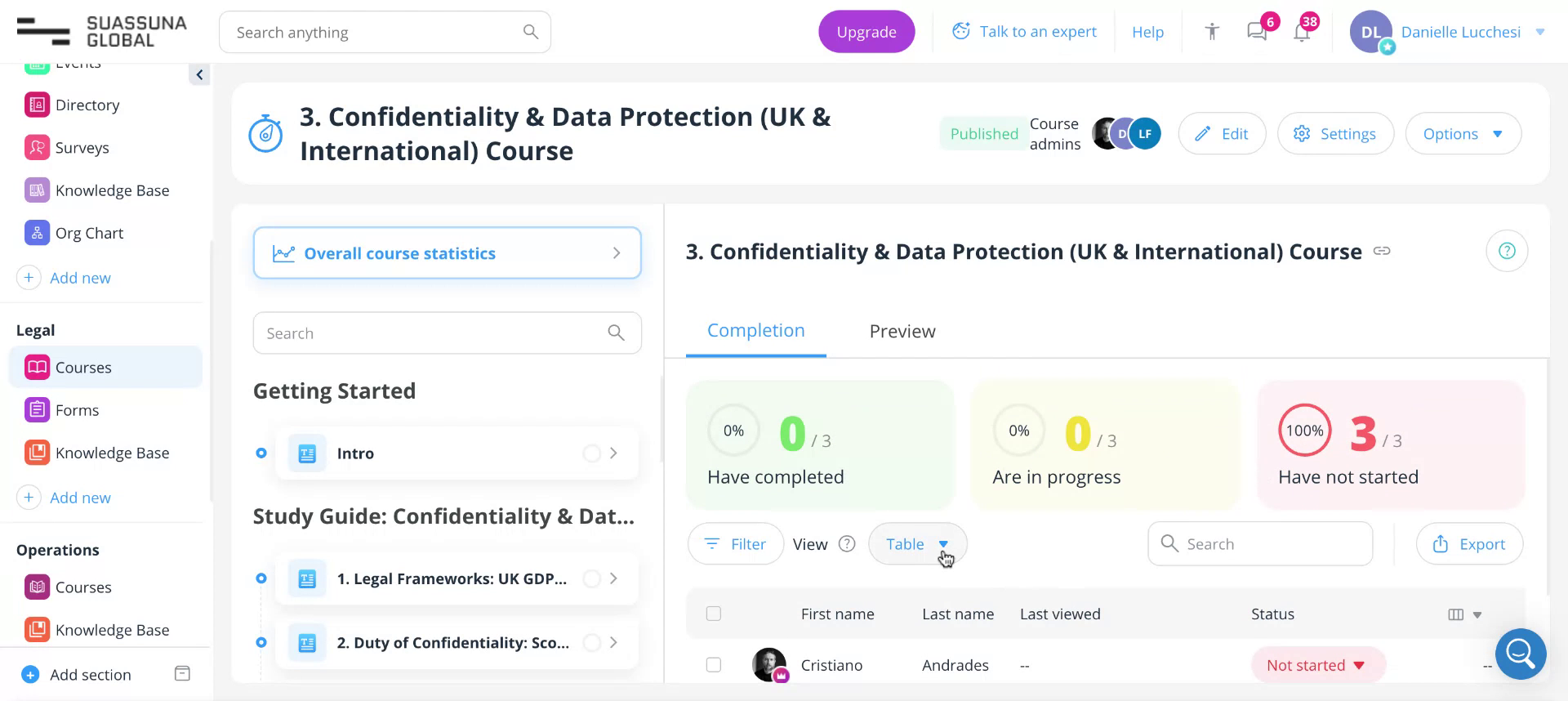Image resolution: width=1568 pixels, height=701 pixels.
Task: Copy course link via chain icon
Action: point(1382,251)
